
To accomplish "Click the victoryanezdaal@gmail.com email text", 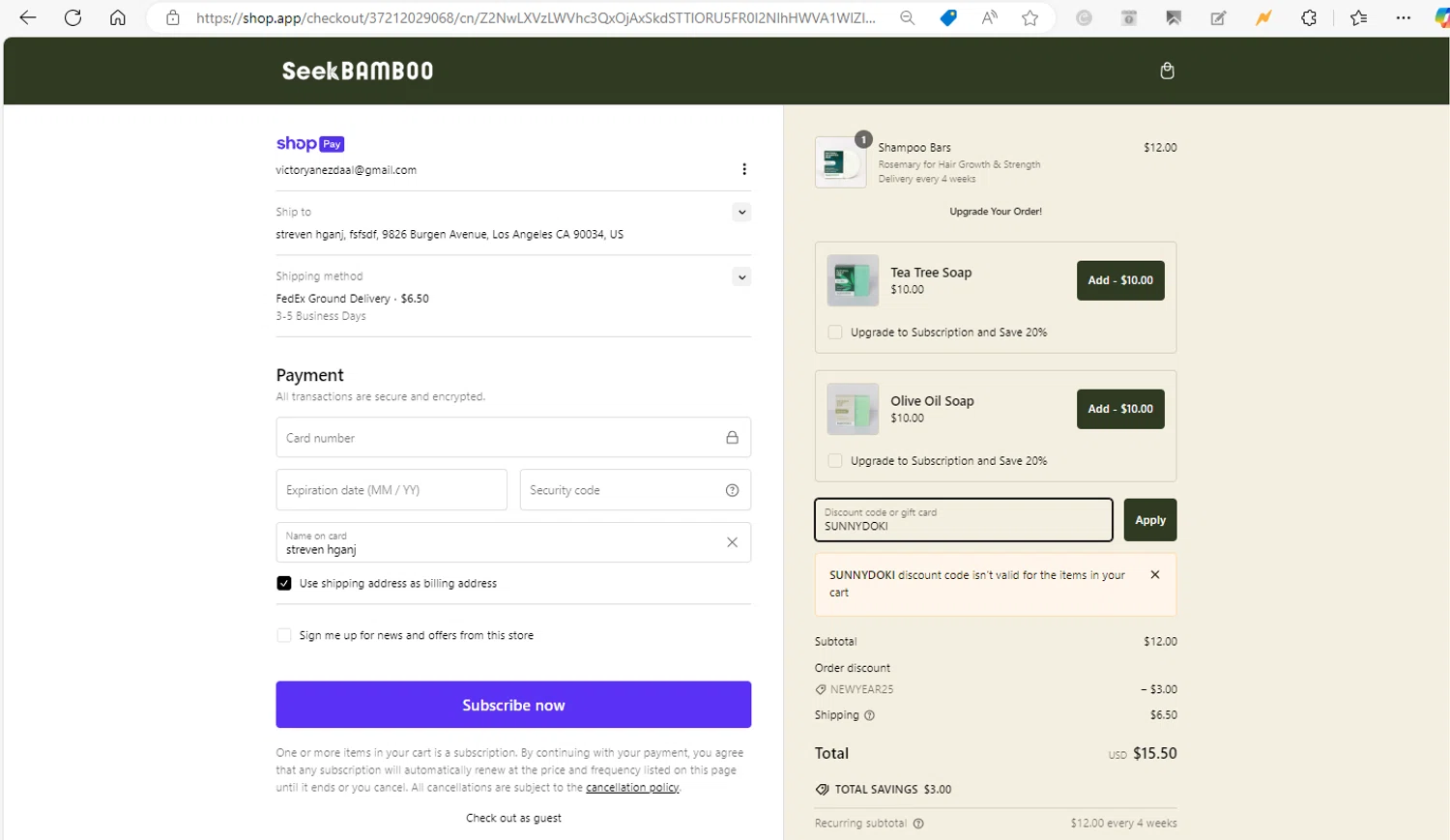I will [x=346, y=170].
